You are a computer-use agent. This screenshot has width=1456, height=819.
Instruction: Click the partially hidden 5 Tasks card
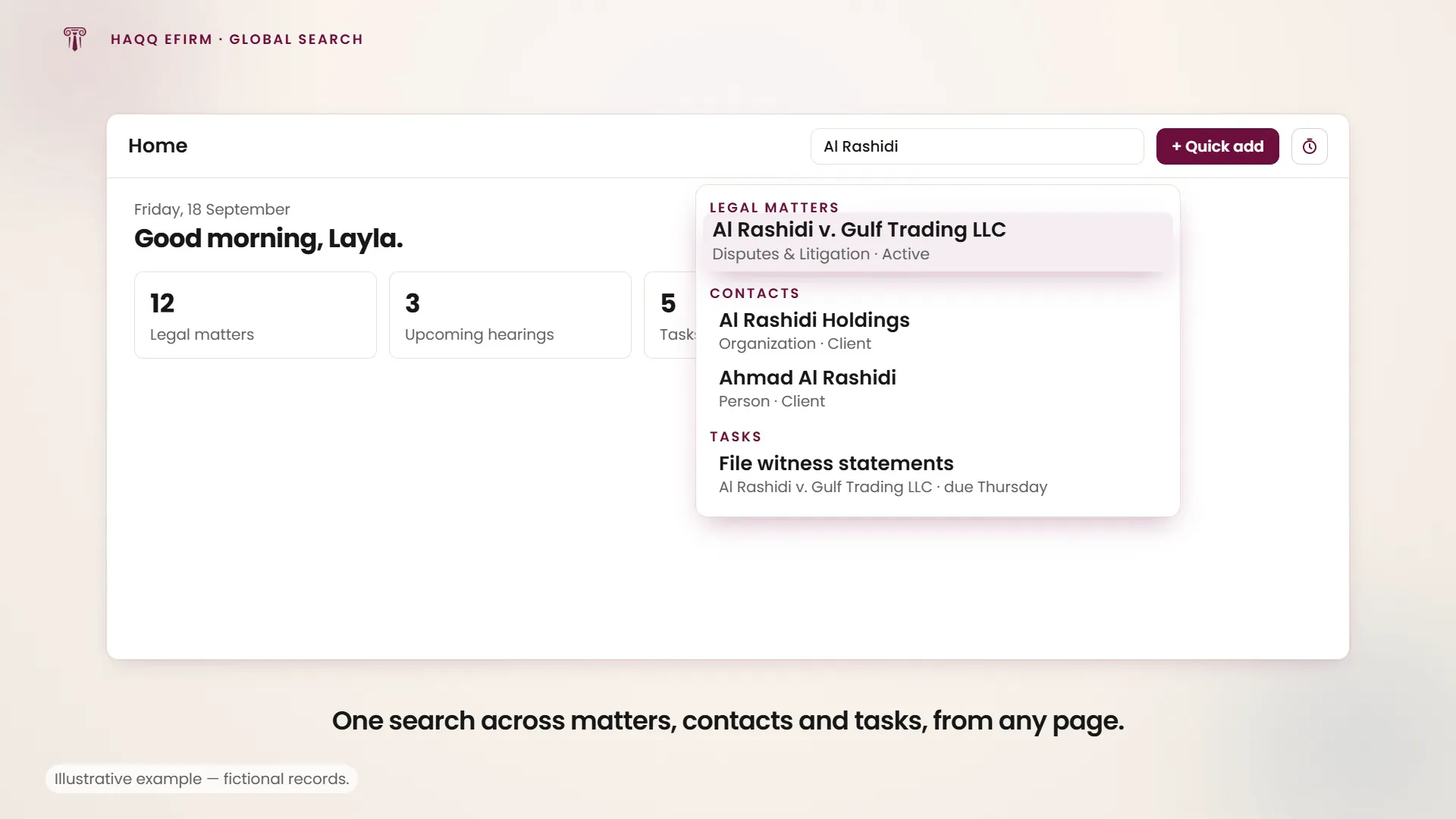coord(670,315)
